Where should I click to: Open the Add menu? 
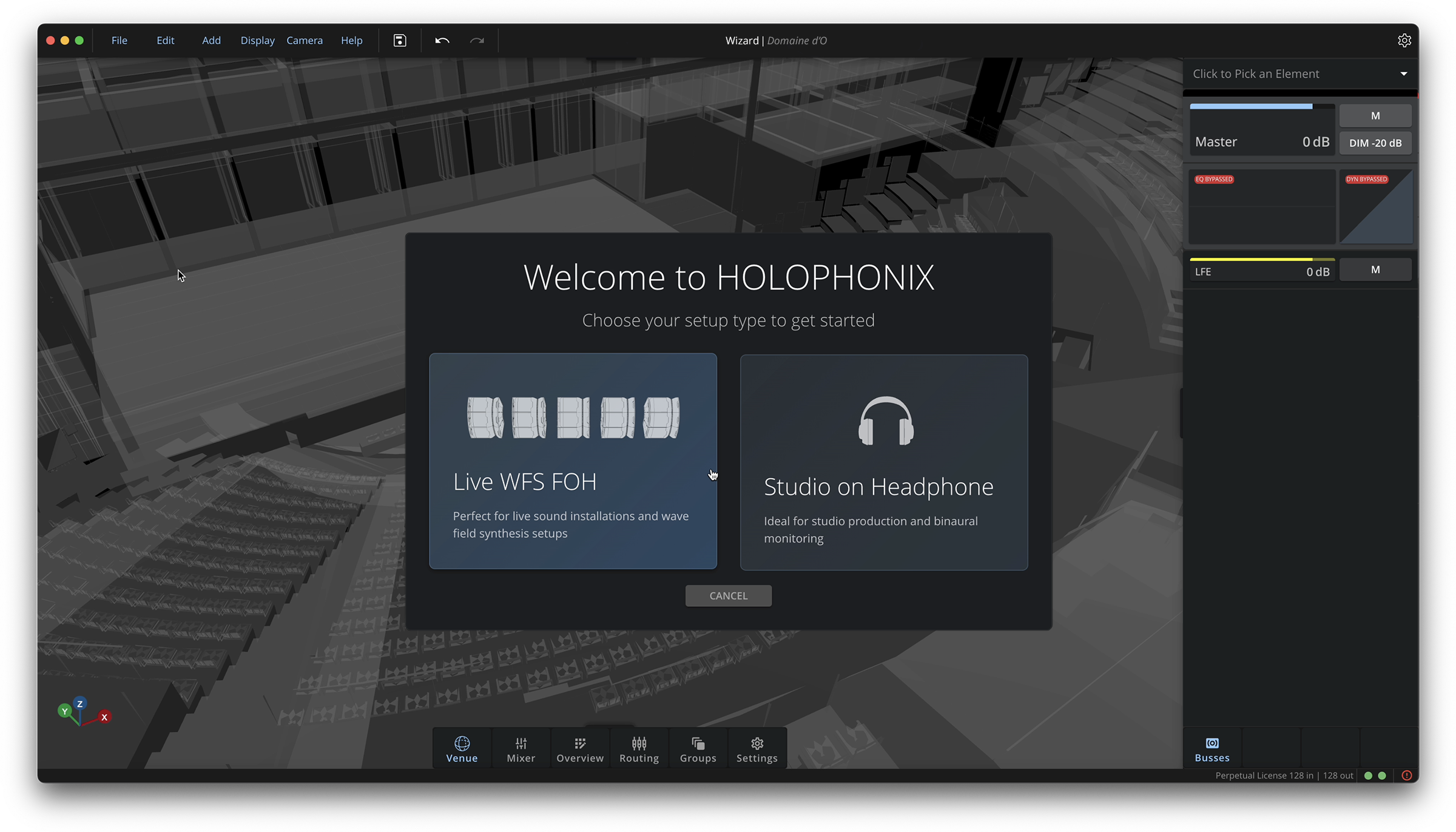coord(211,41)
